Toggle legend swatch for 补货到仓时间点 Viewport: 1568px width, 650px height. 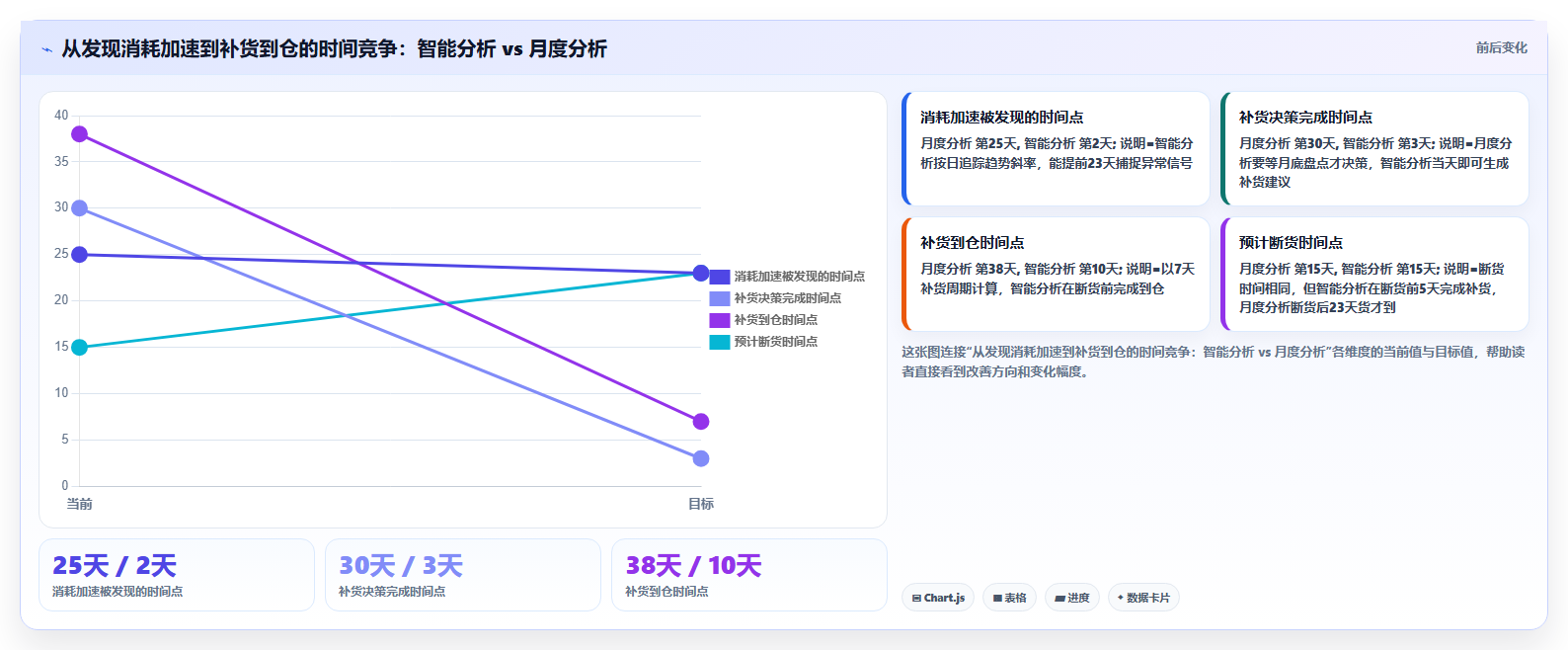[x=720, y=320]
